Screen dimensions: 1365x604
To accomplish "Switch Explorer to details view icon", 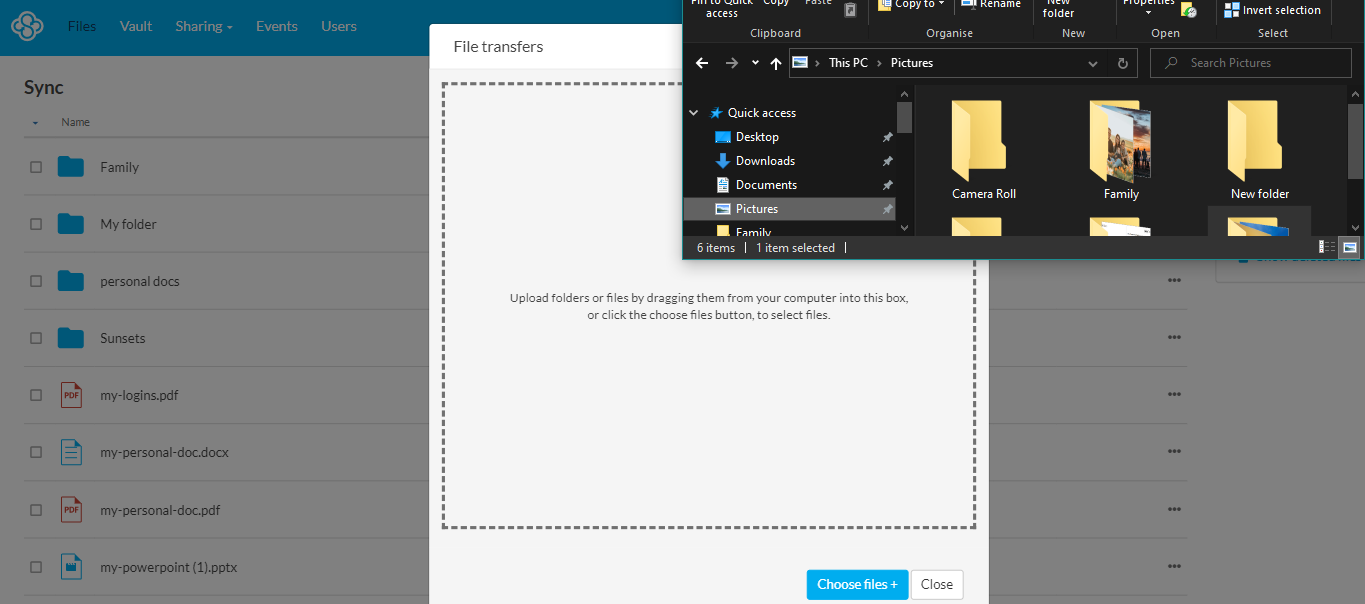I will (1327, 247).
